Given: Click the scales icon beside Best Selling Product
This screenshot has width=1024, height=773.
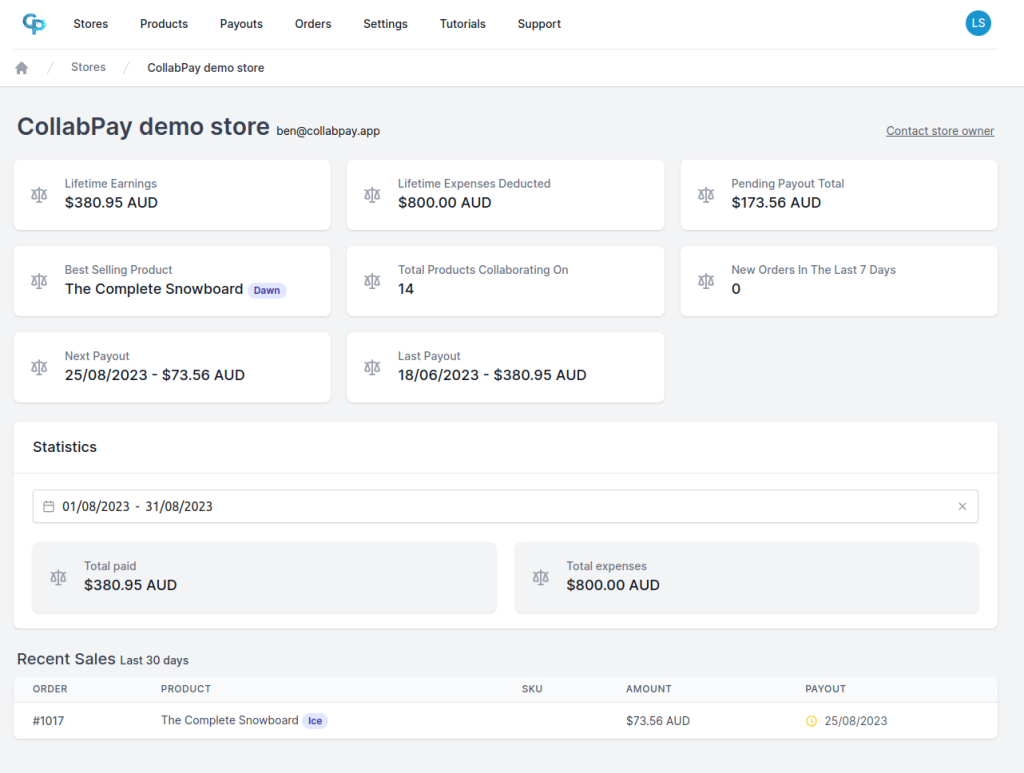Looking at the screenshot, I should pos(39,281).
